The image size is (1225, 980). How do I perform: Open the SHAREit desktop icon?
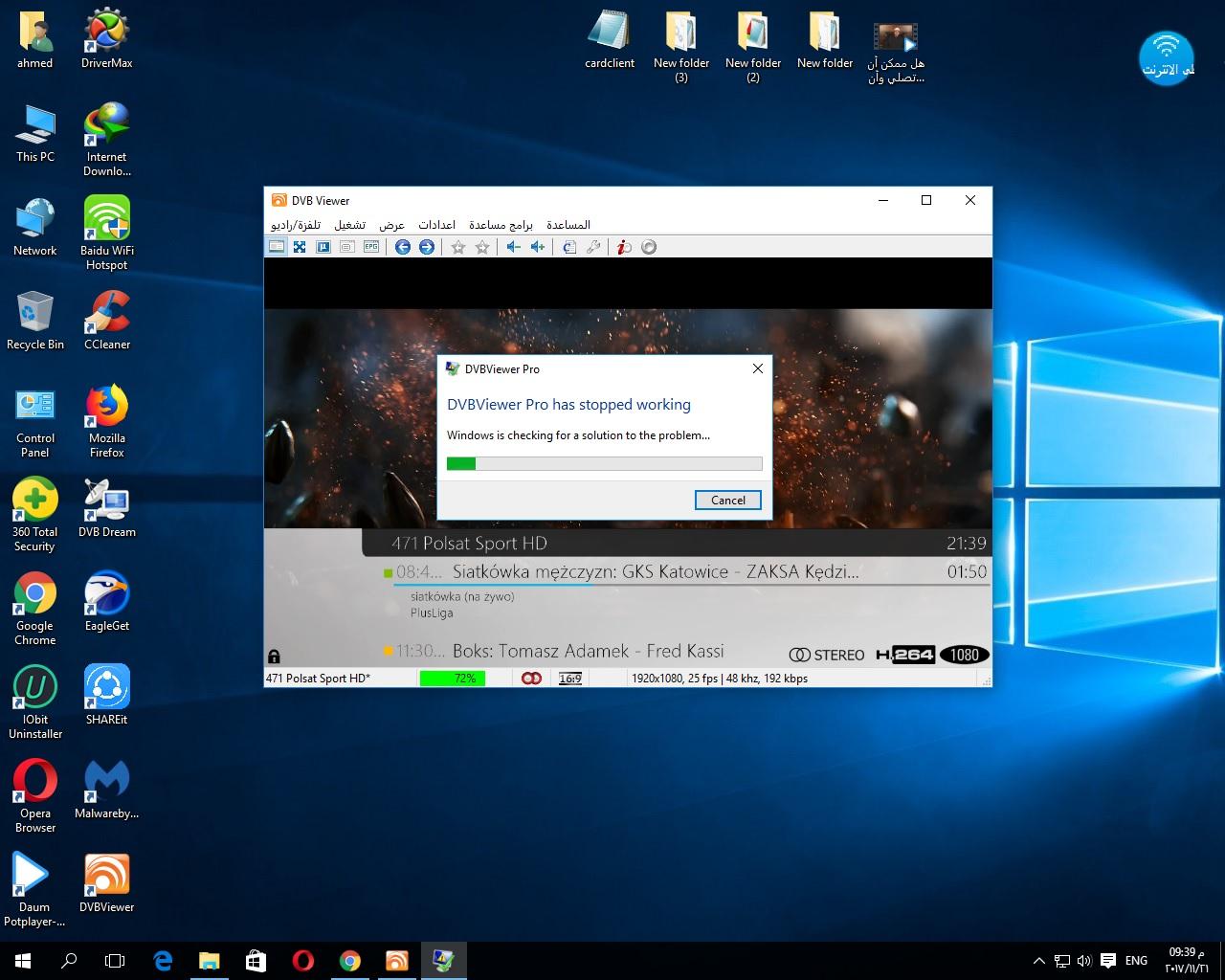(107, 696)
